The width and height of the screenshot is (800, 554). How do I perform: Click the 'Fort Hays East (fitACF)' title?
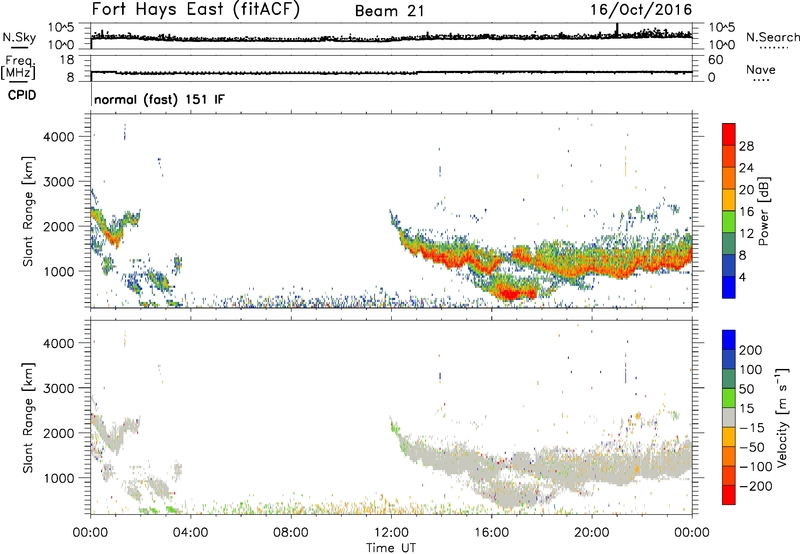click(196, 10)
